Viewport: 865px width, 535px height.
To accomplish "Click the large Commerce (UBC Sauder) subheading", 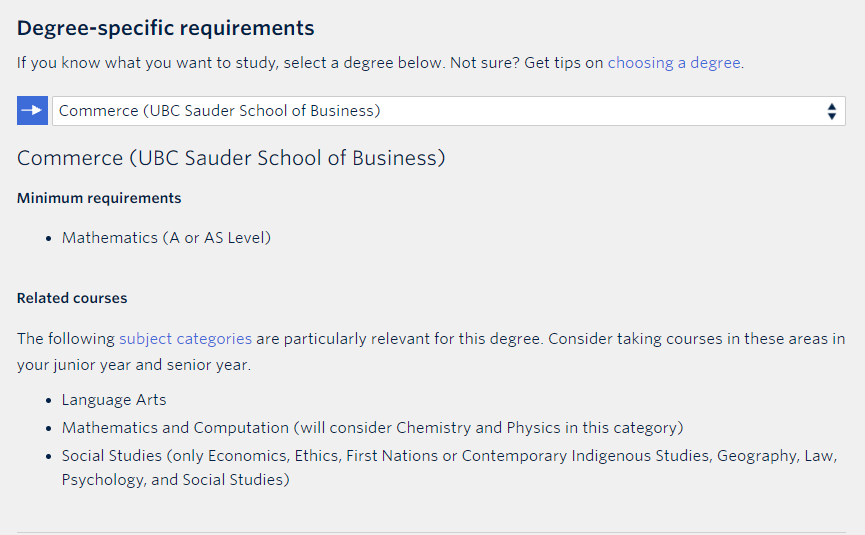I will (x=231, y=158).
